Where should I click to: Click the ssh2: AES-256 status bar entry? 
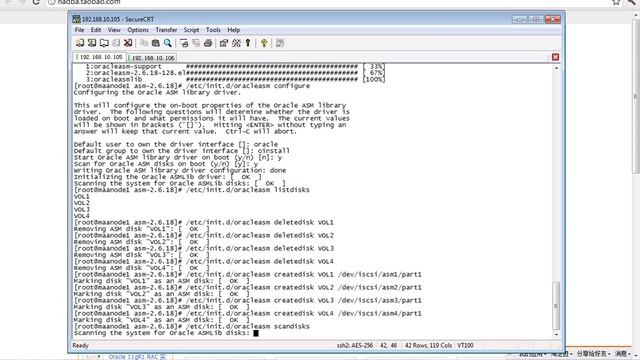tap(355, 345)
